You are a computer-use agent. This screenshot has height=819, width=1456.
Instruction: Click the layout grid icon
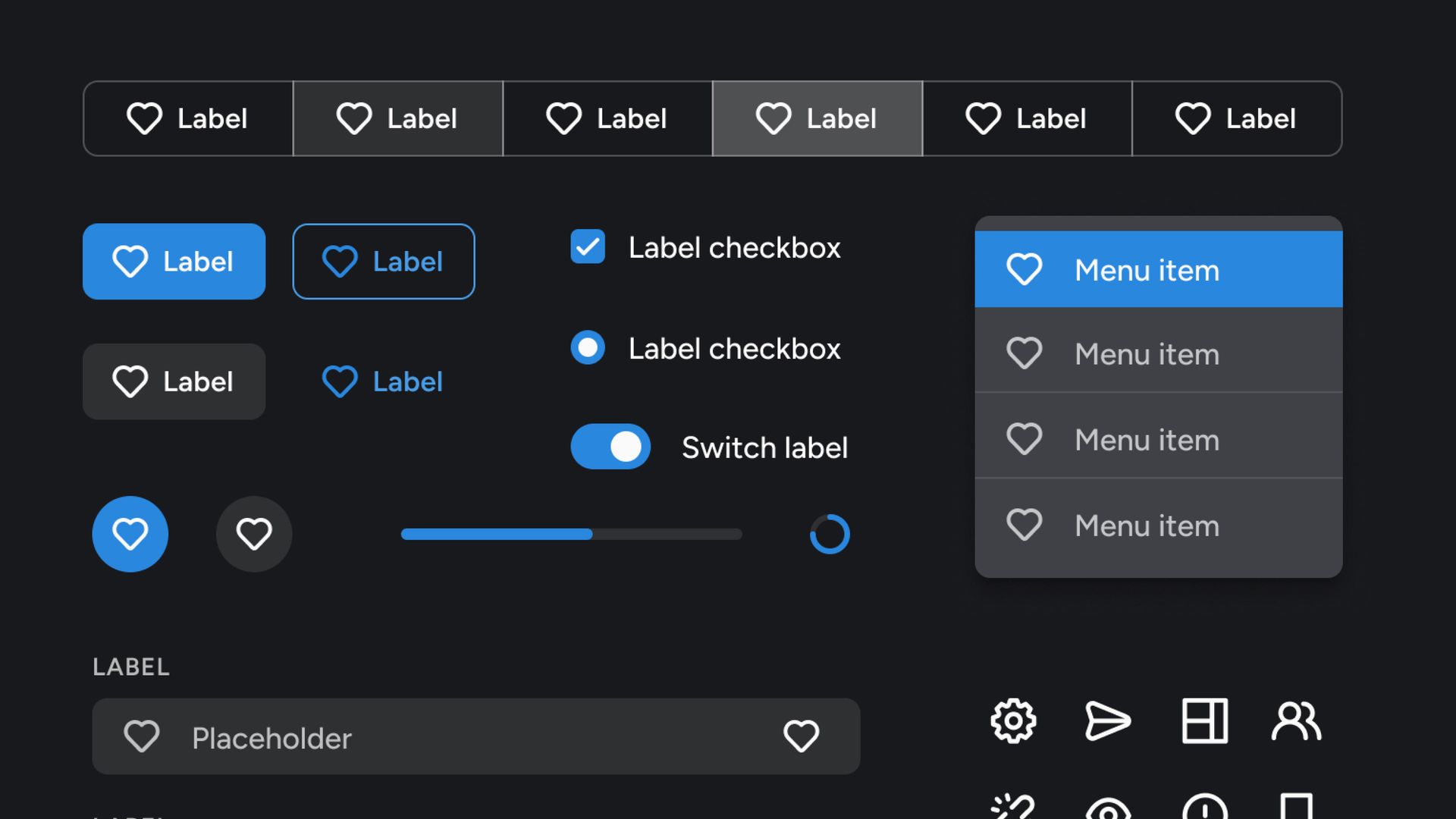point(1204,720)
